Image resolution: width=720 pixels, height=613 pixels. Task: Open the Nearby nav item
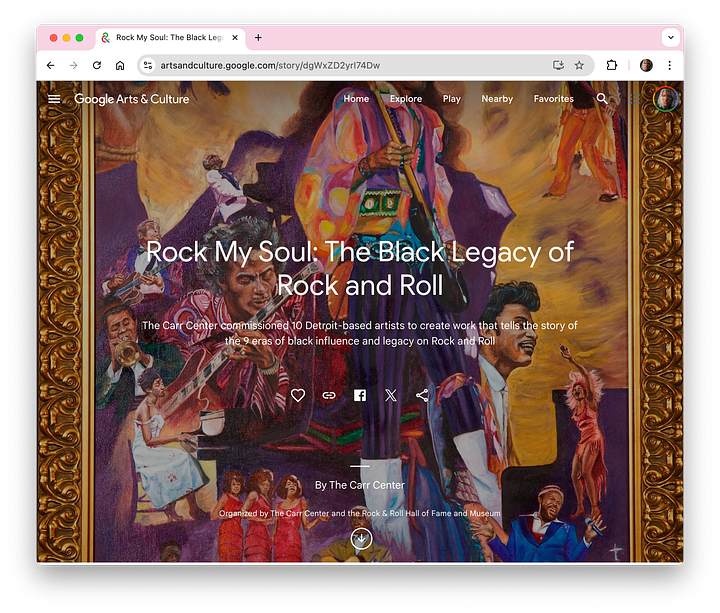pos(497,99)
